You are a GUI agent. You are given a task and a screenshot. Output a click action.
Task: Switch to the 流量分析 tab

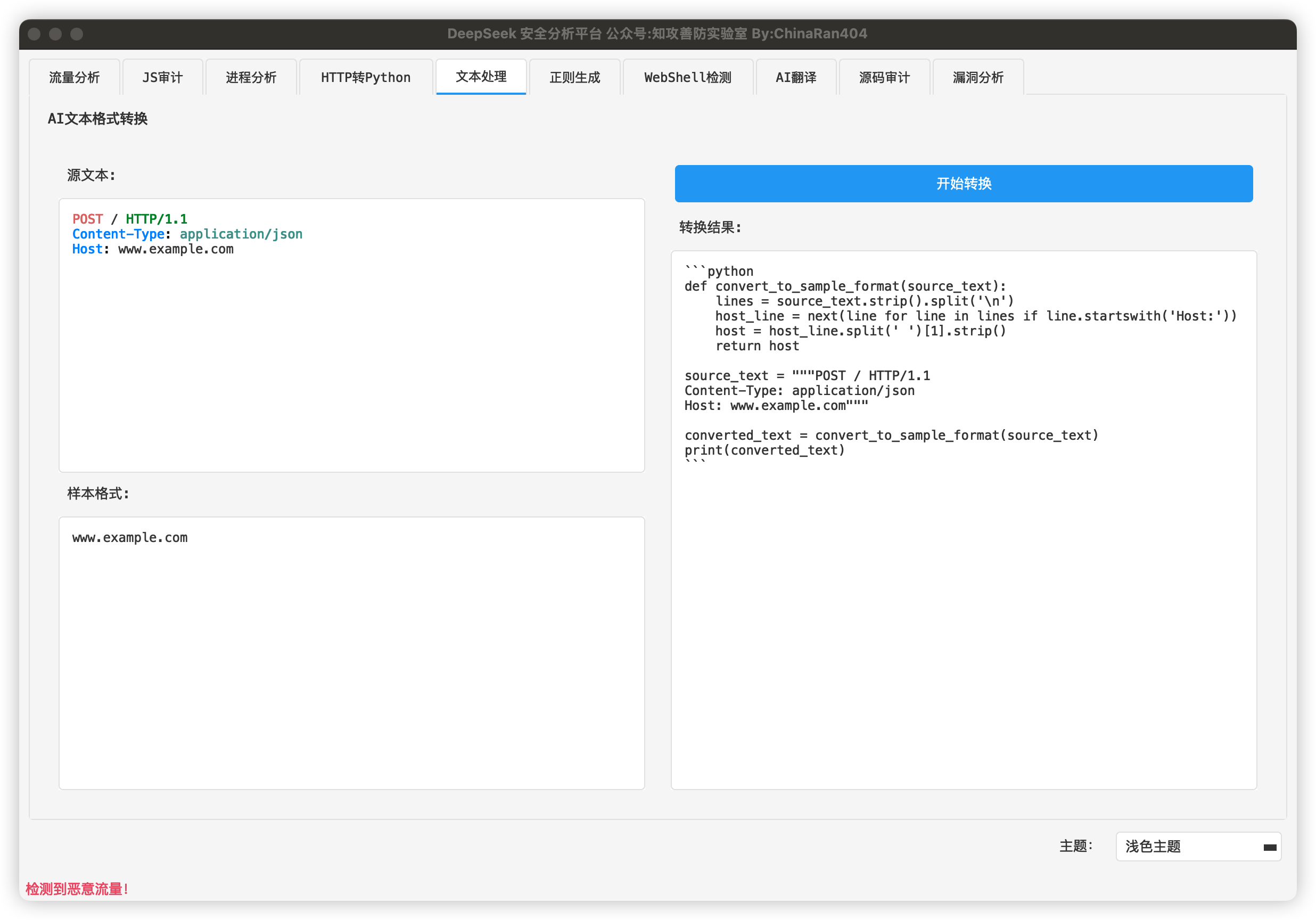tap(75, 77)
